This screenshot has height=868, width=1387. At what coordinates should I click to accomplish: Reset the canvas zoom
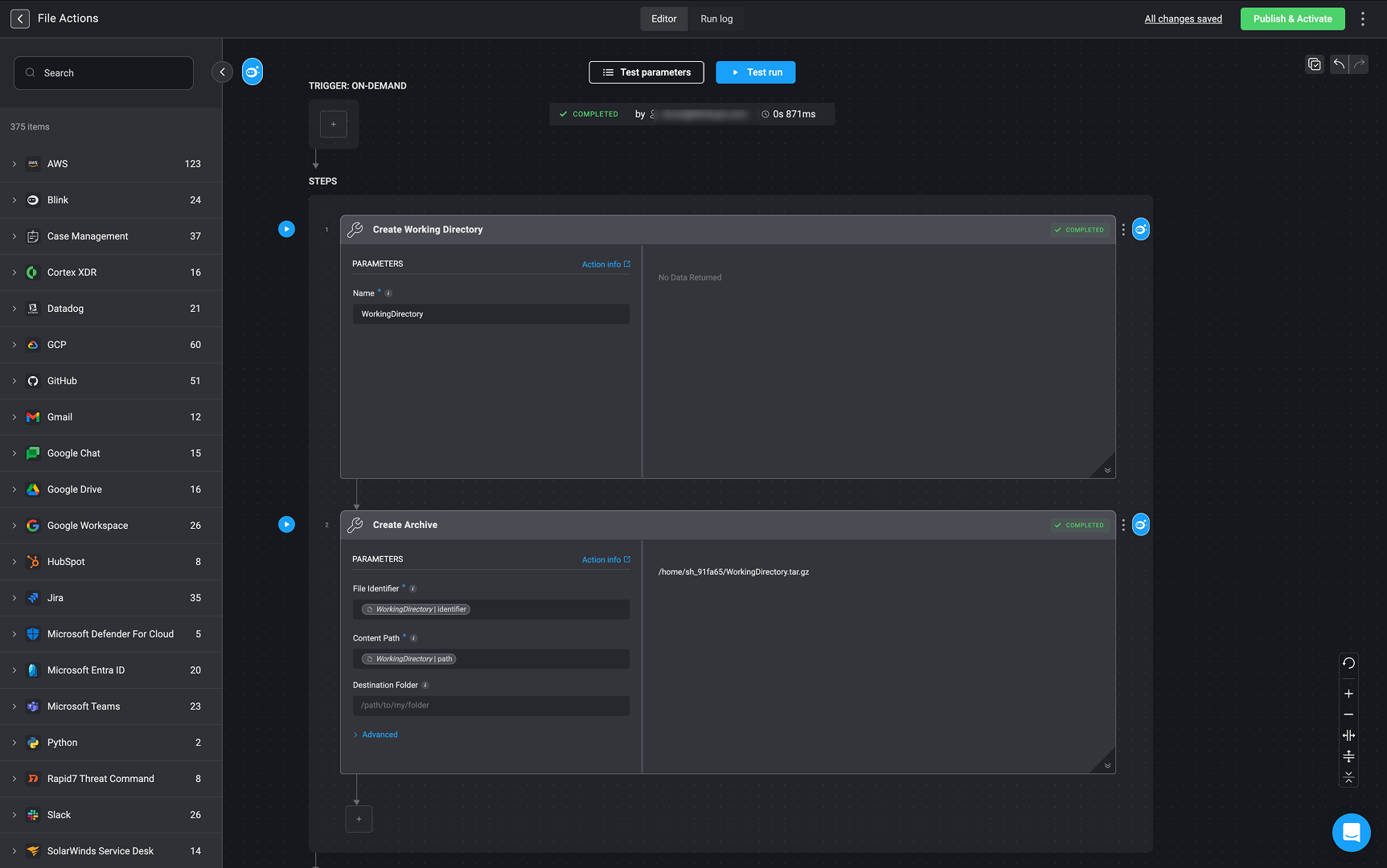click(1349, 664)
